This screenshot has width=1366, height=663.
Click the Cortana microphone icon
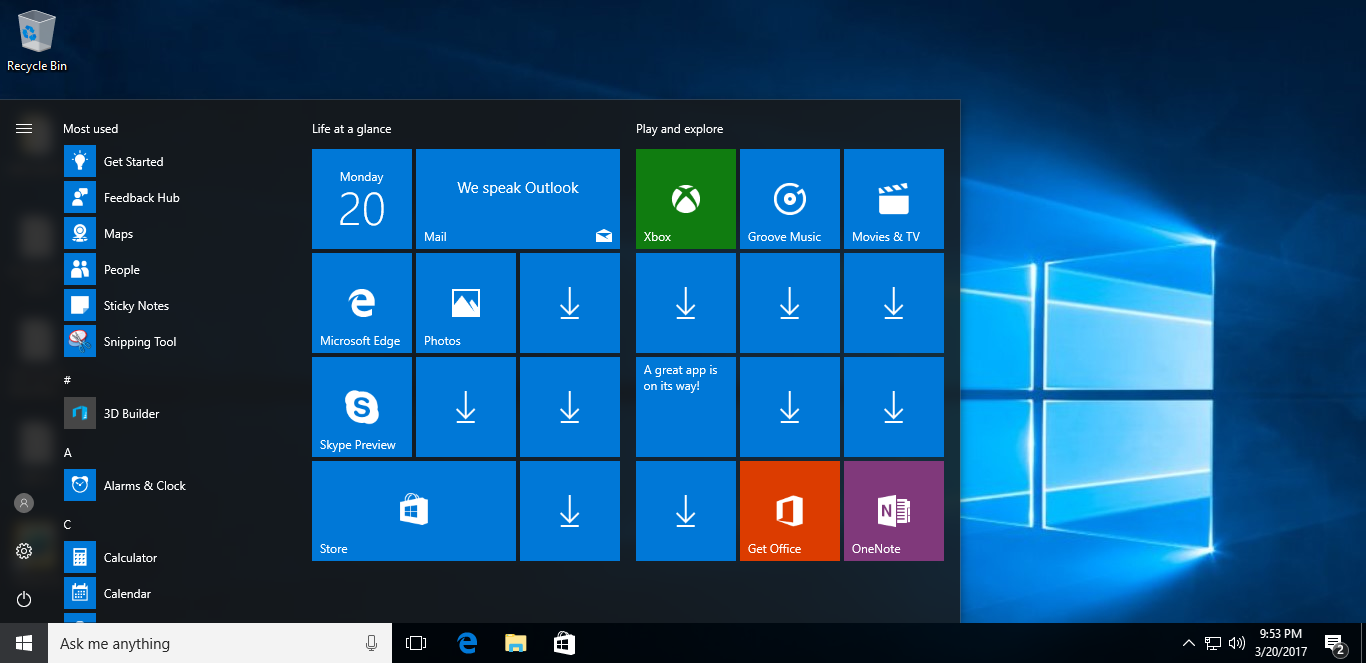(371, 643)
